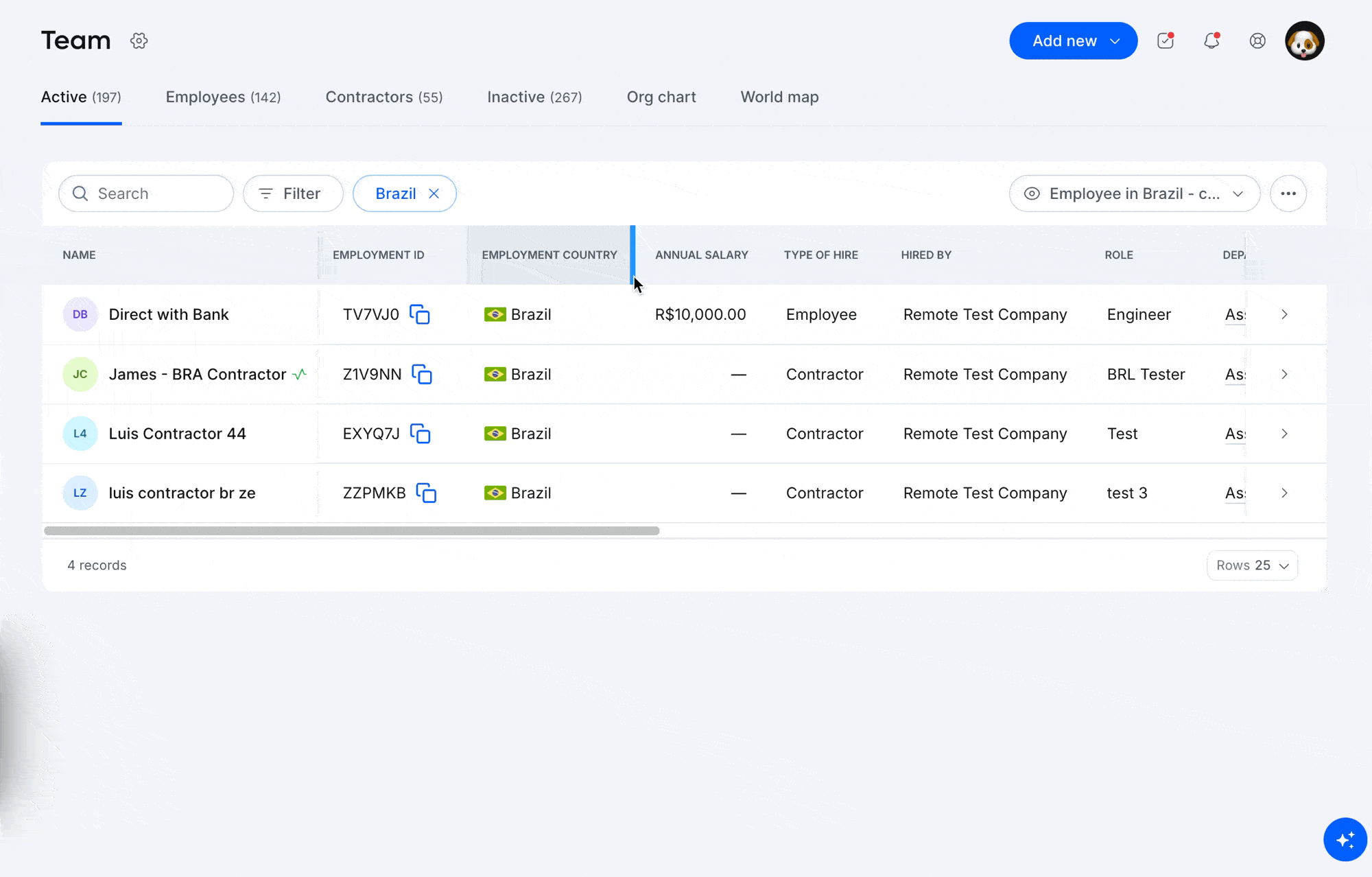This screenshot has height=877, width=1372.
Task: Open the more options ellipsis menu
Action: click(x=1288, y=194)
